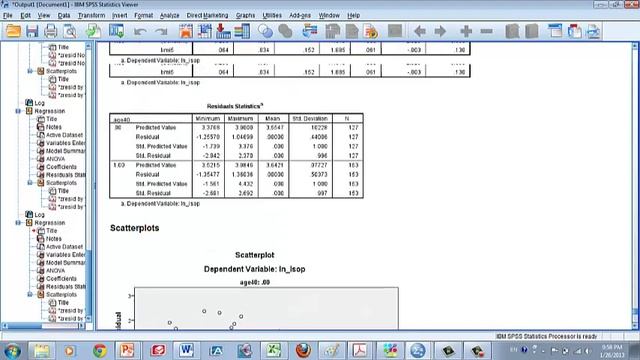Click the outline pane left scroll arrow

tap(4, 326)
